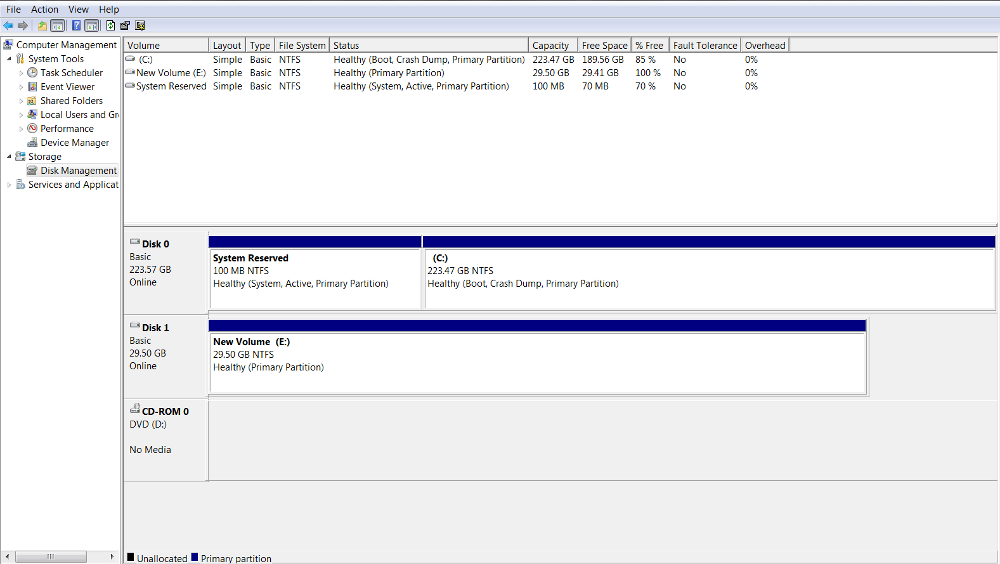
Task: Click the Up One Level folder icon
Action: coord(42,25)
